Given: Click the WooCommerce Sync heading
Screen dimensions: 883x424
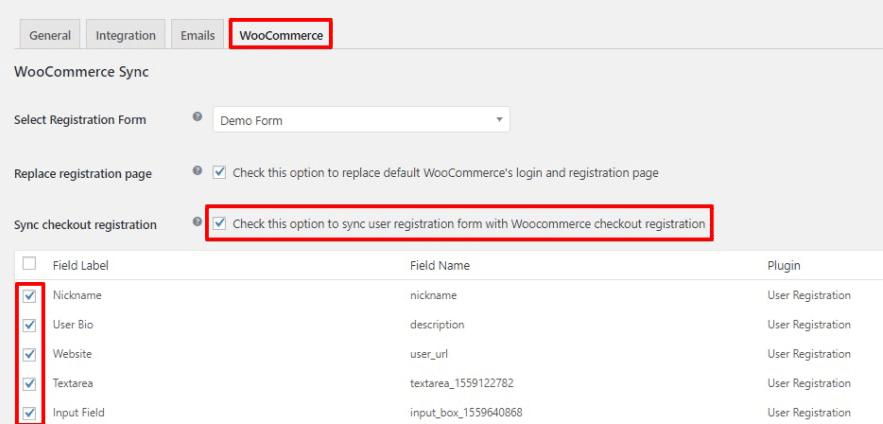Looking at the screenshot, I should point(81,72).
